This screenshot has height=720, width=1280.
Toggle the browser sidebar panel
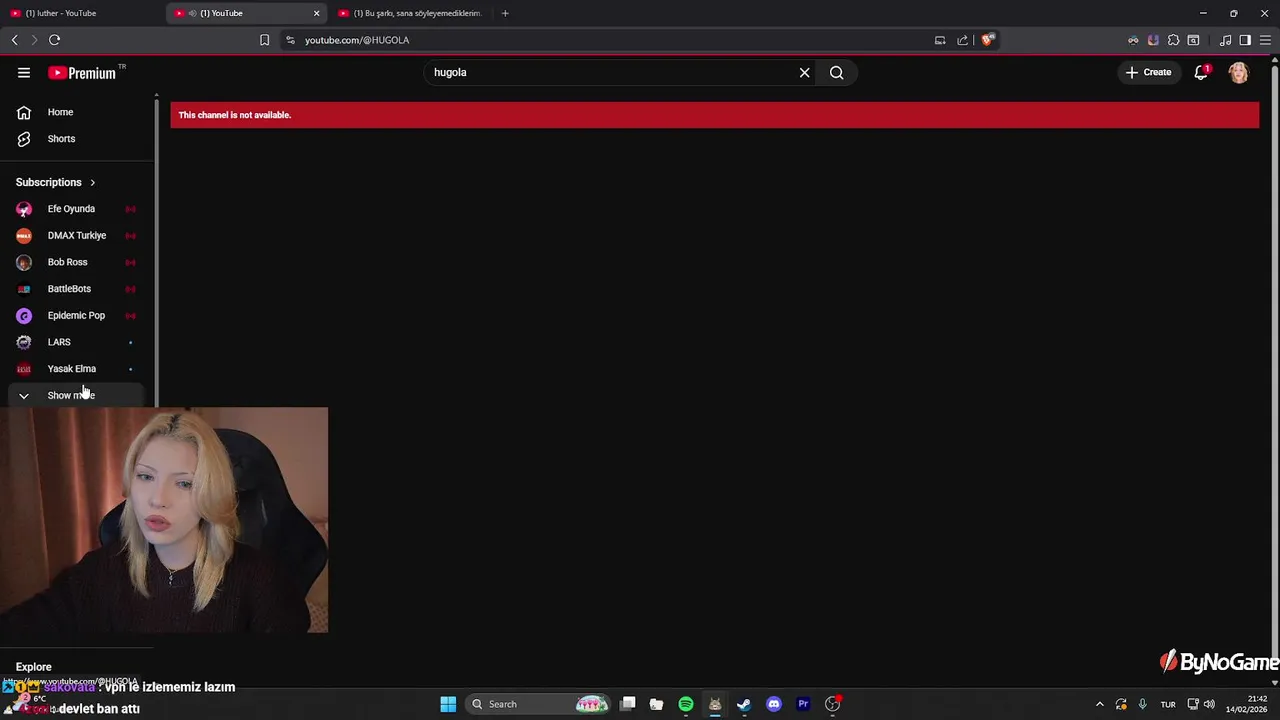tap(1245, 40)
